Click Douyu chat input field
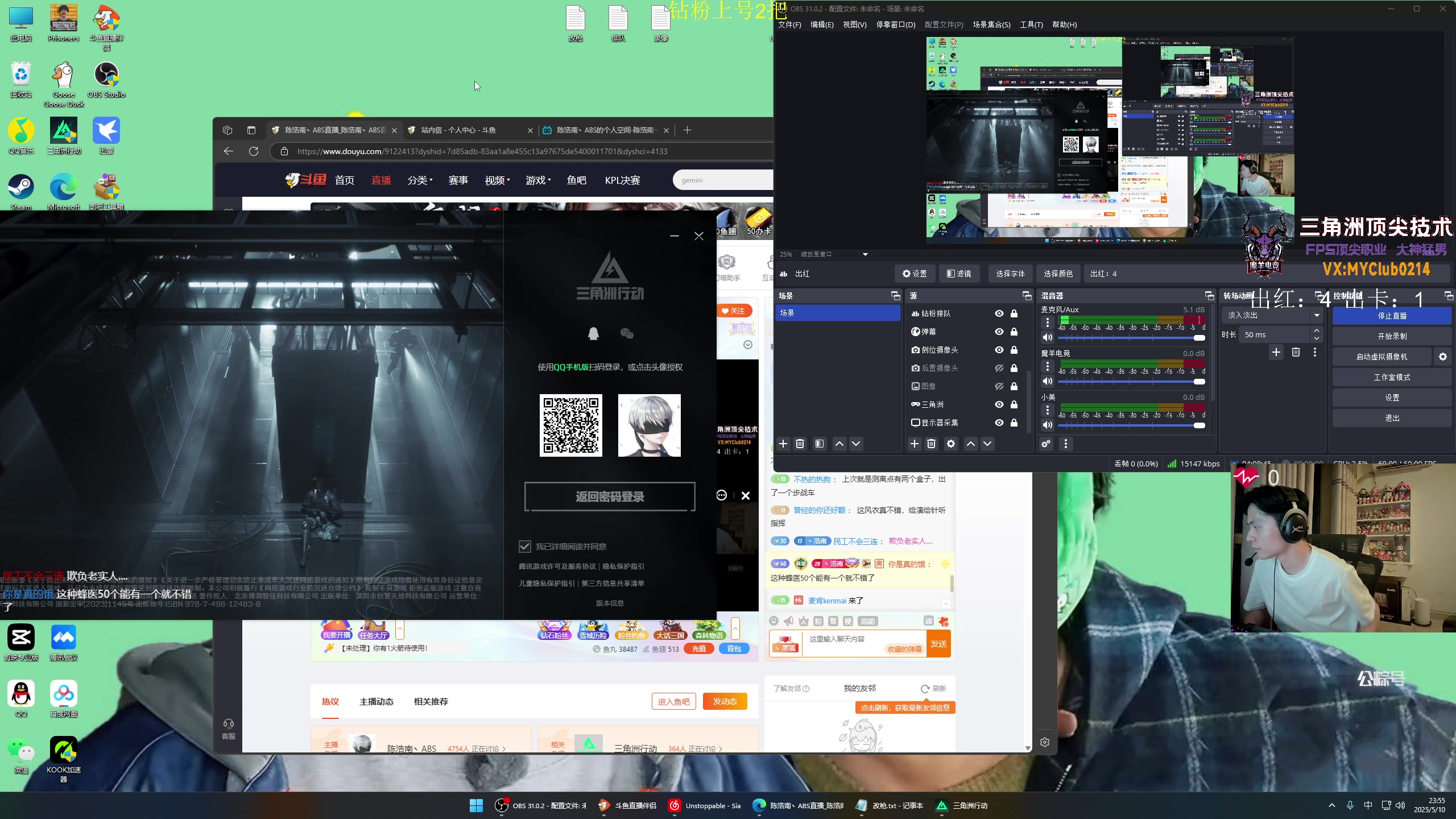Screen dimensions: 1456x819 click(x=864, y=644)
